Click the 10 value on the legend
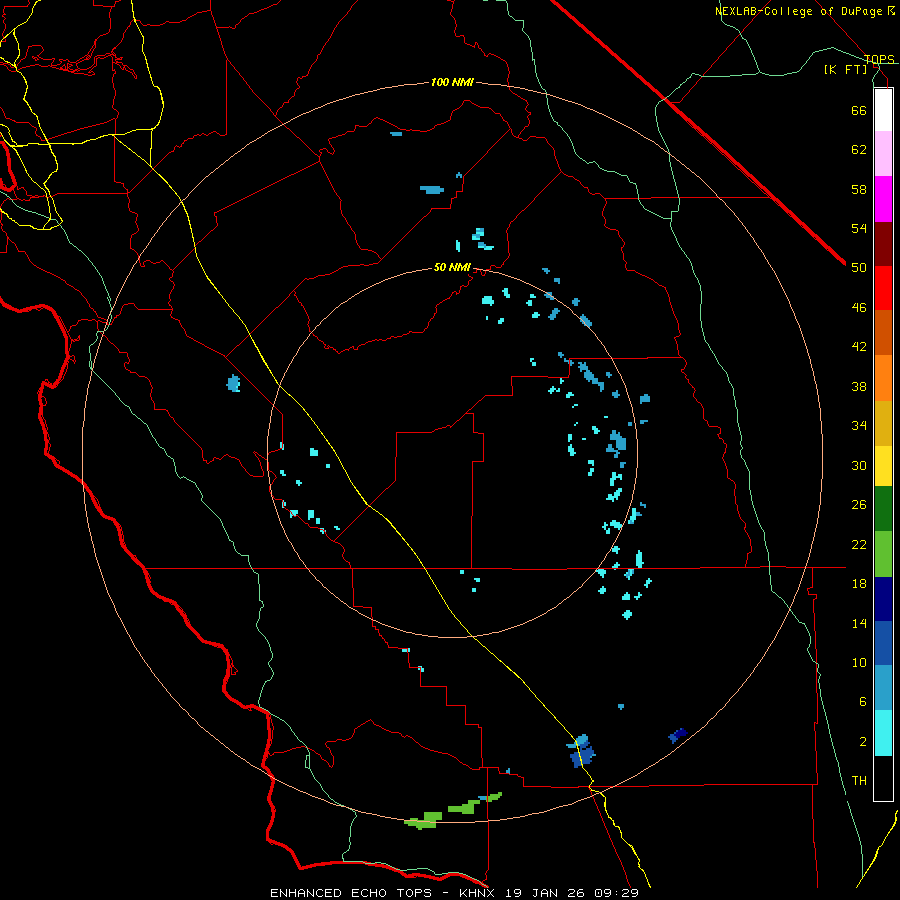The image size is (900, 900). tap(859, 663)
